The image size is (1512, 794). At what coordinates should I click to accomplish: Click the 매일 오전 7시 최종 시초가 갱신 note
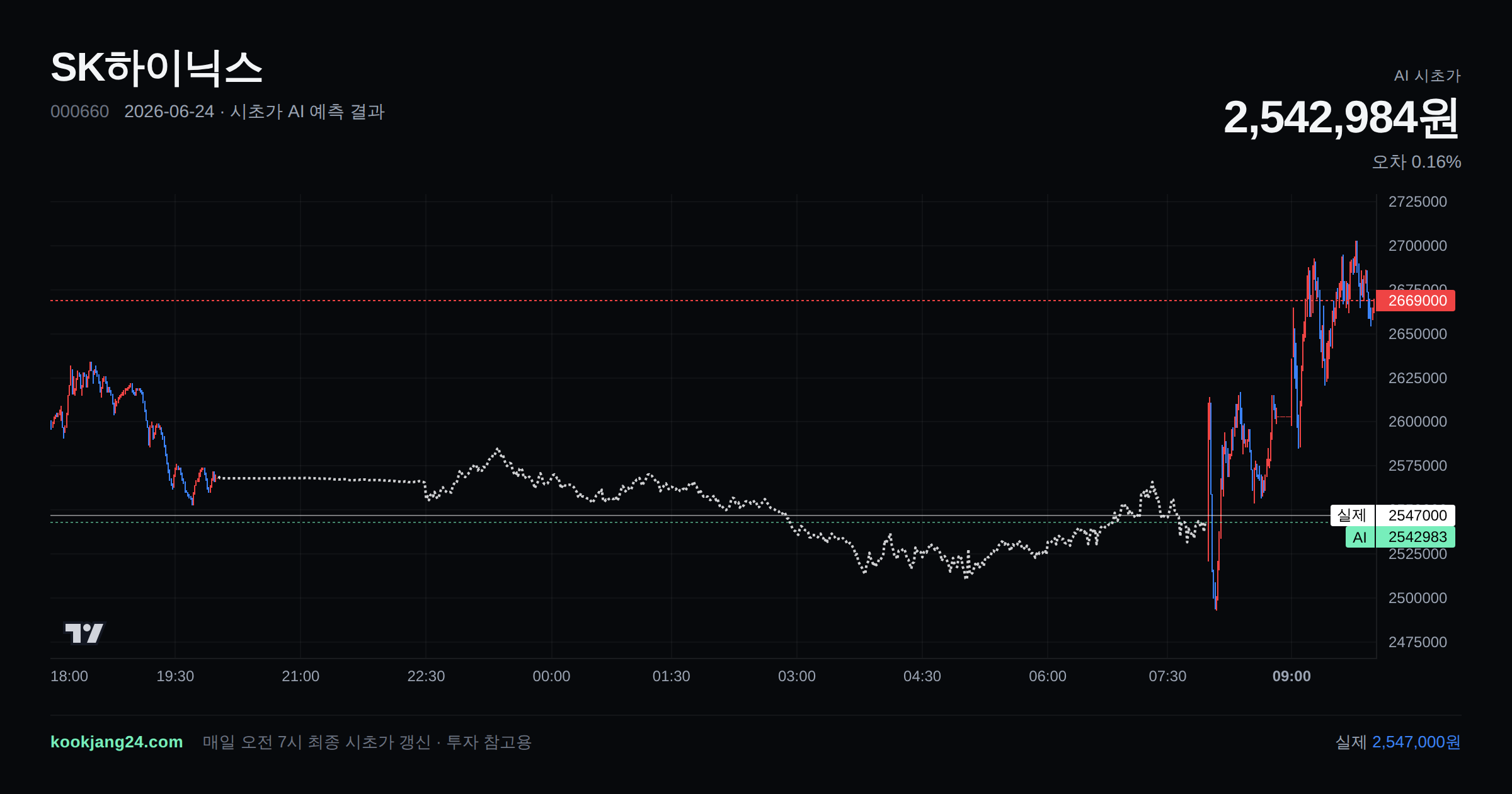pos(317,742)
